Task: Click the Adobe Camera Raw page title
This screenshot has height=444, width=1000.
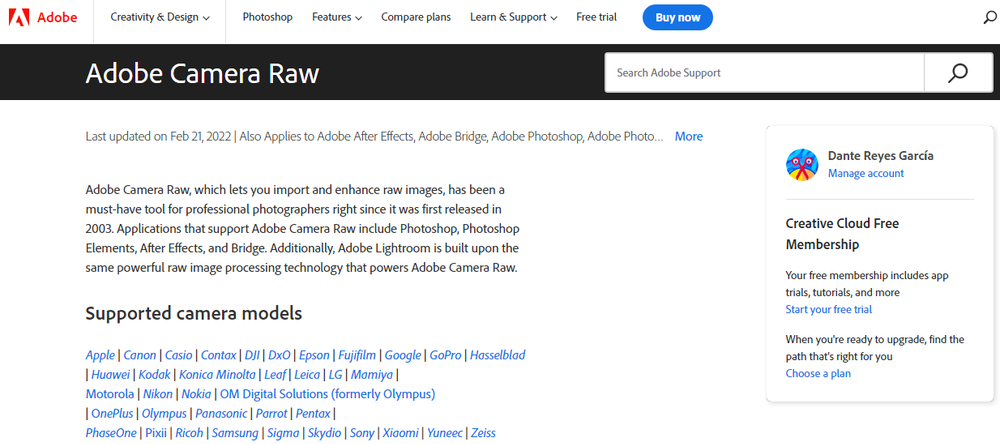Action: coord(202,73)
